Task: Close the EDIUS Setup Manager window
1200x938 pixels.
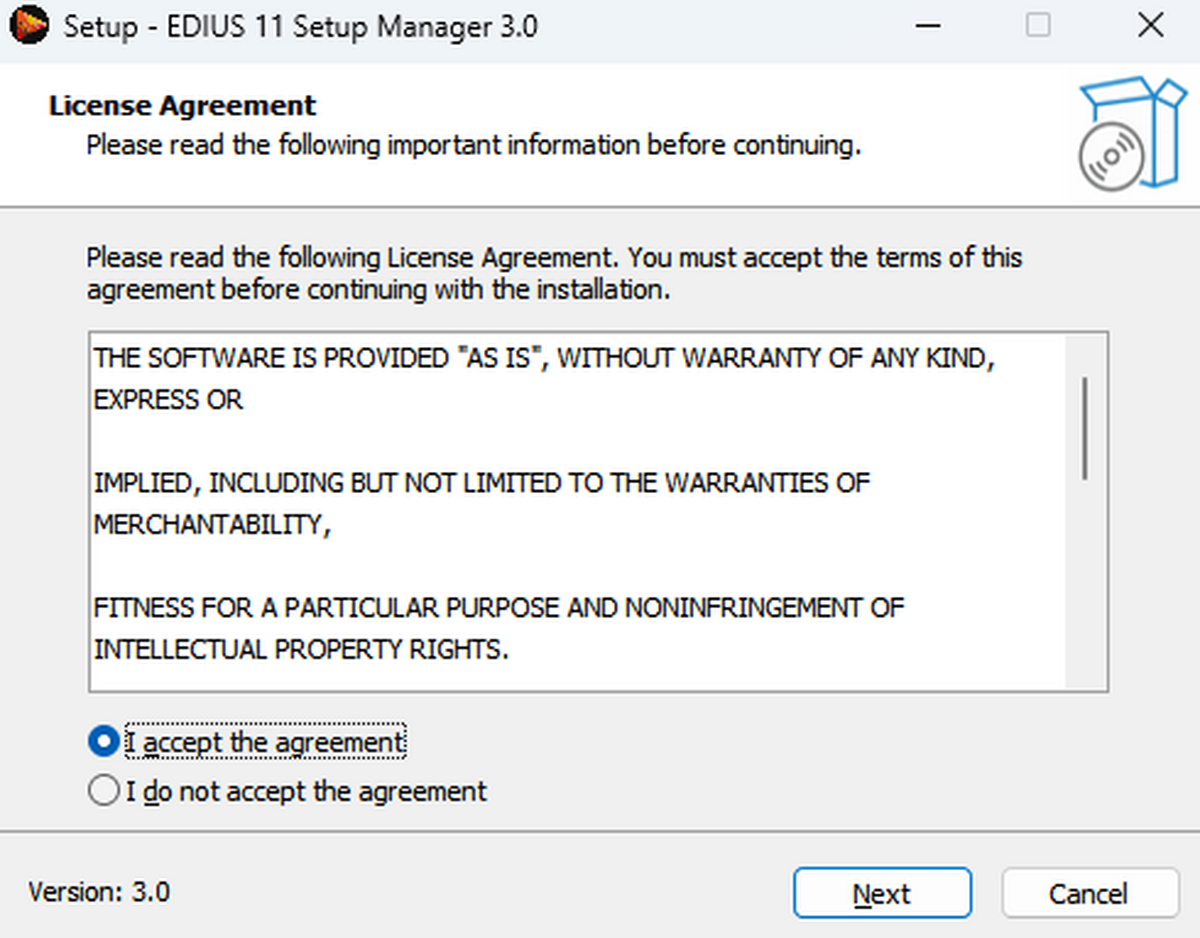Action: pos(1151,26)
